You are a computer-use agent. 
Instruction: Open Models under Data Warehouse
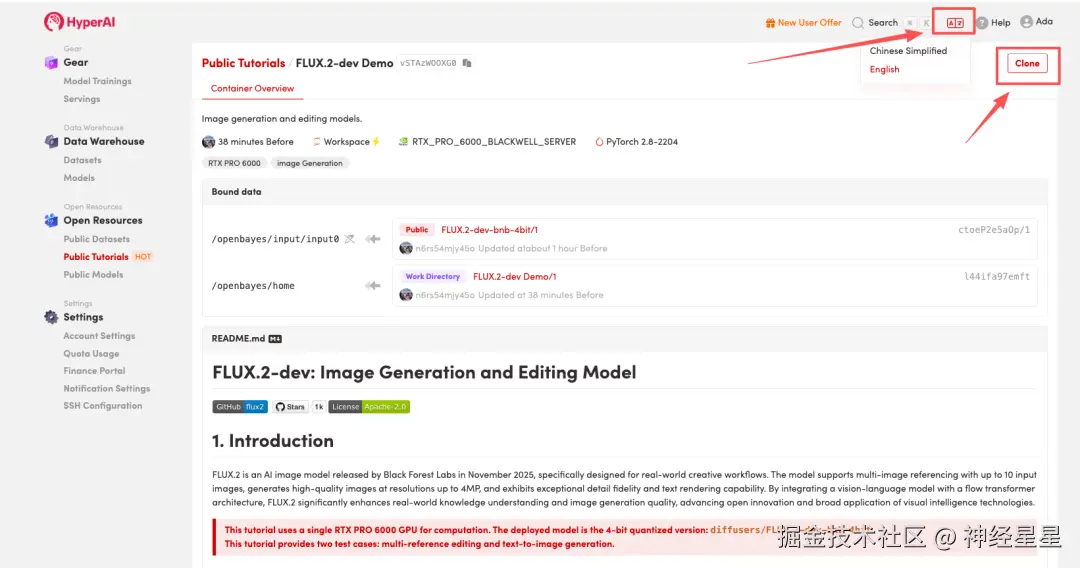79,178
